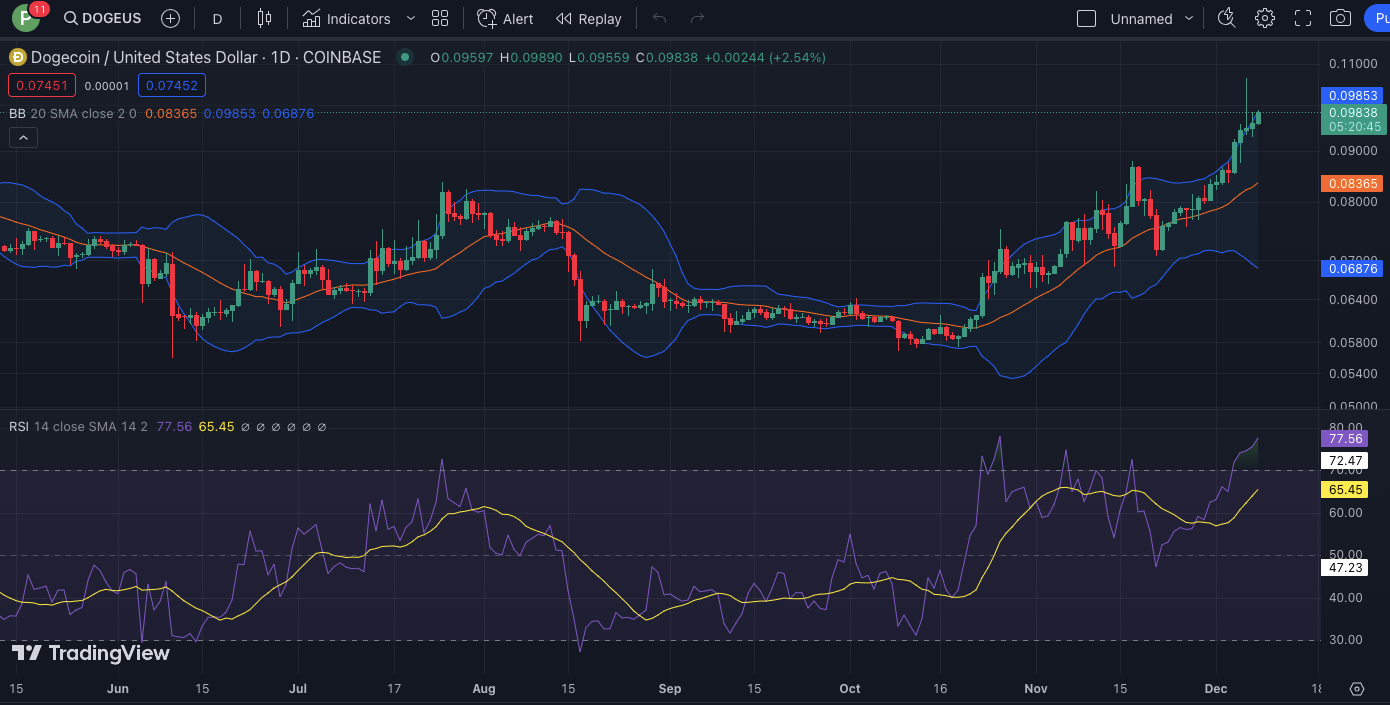Open the indicator templates grid icon

click(x=440, y=18)
